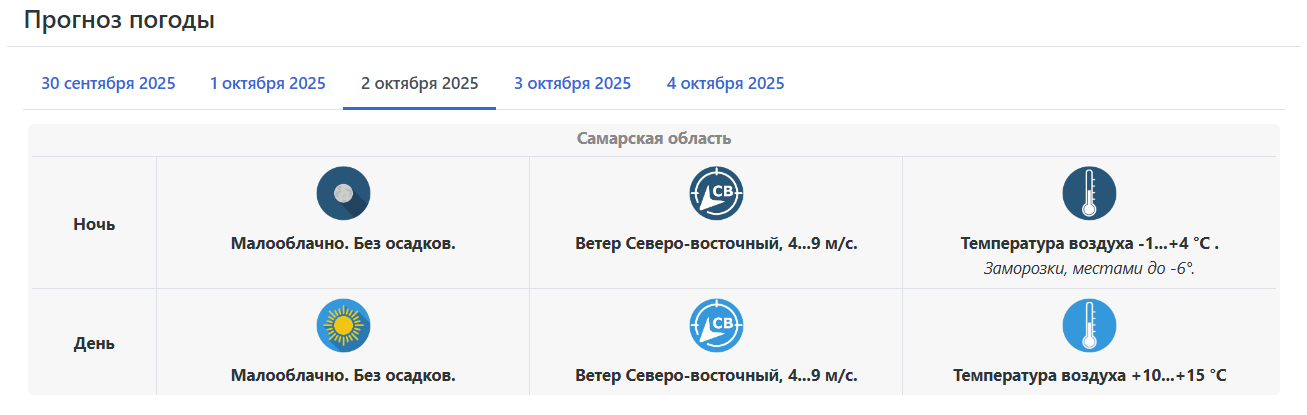Click the night wind direction compass icon
Screen dimensions: 1307x415
coord(716,193)
